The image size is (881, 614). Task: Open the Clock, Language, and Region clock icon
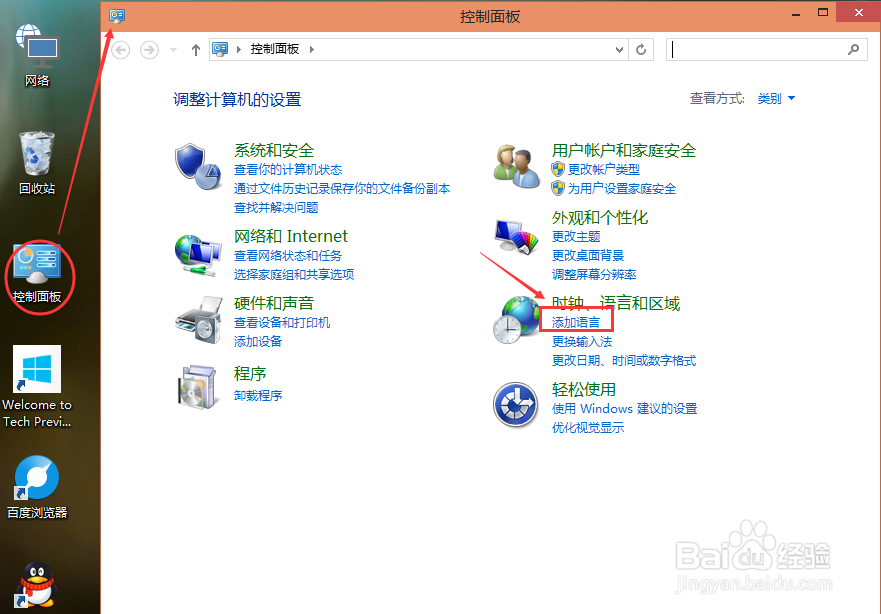click(x=515, y=322)
